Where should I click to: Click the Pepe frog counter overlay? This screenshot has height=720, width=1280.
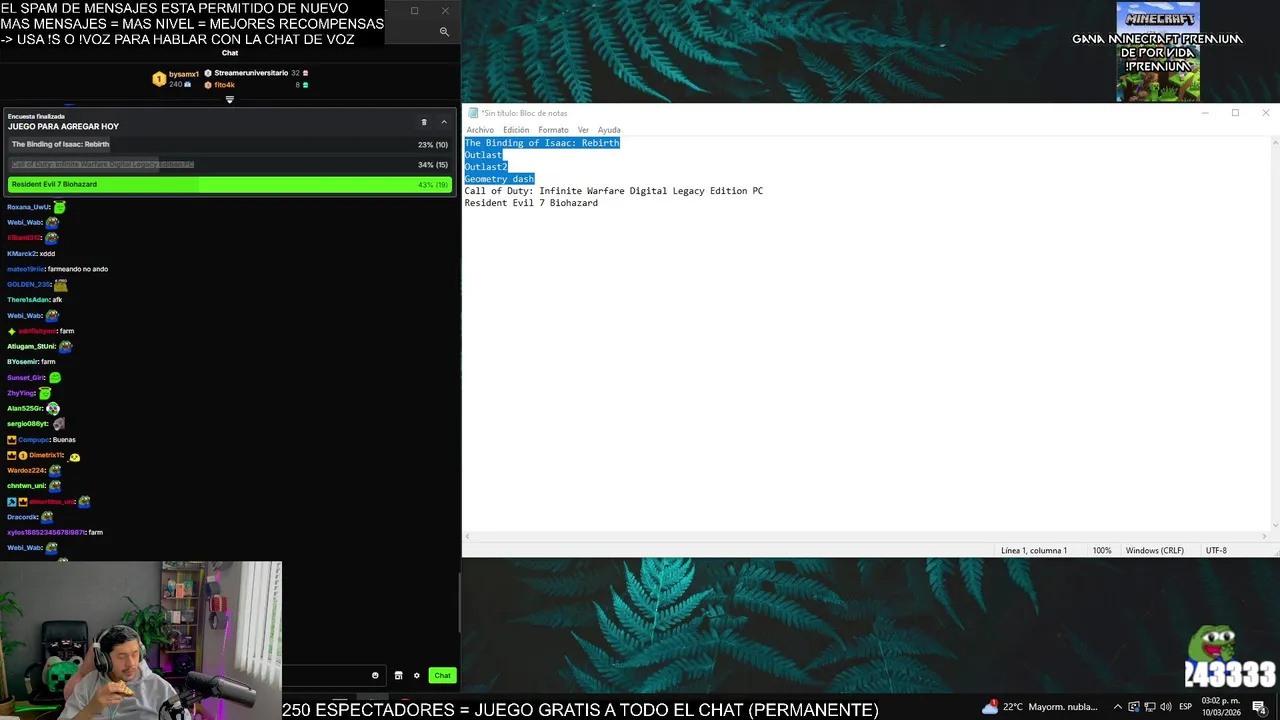(x=1230, y=658)
